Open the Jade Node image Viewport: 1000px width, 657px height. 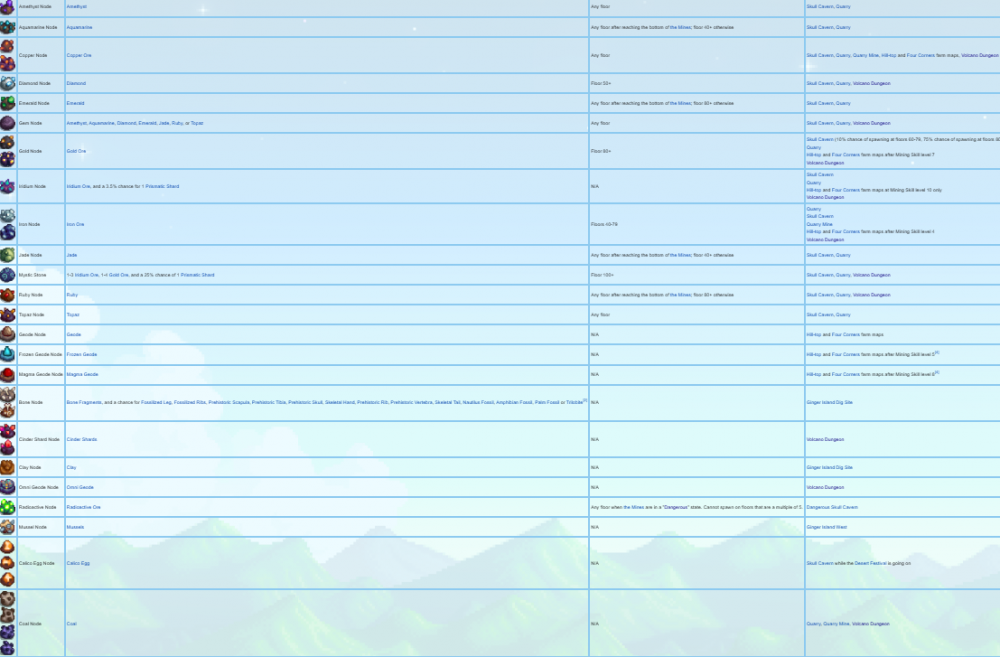point(8,255)
